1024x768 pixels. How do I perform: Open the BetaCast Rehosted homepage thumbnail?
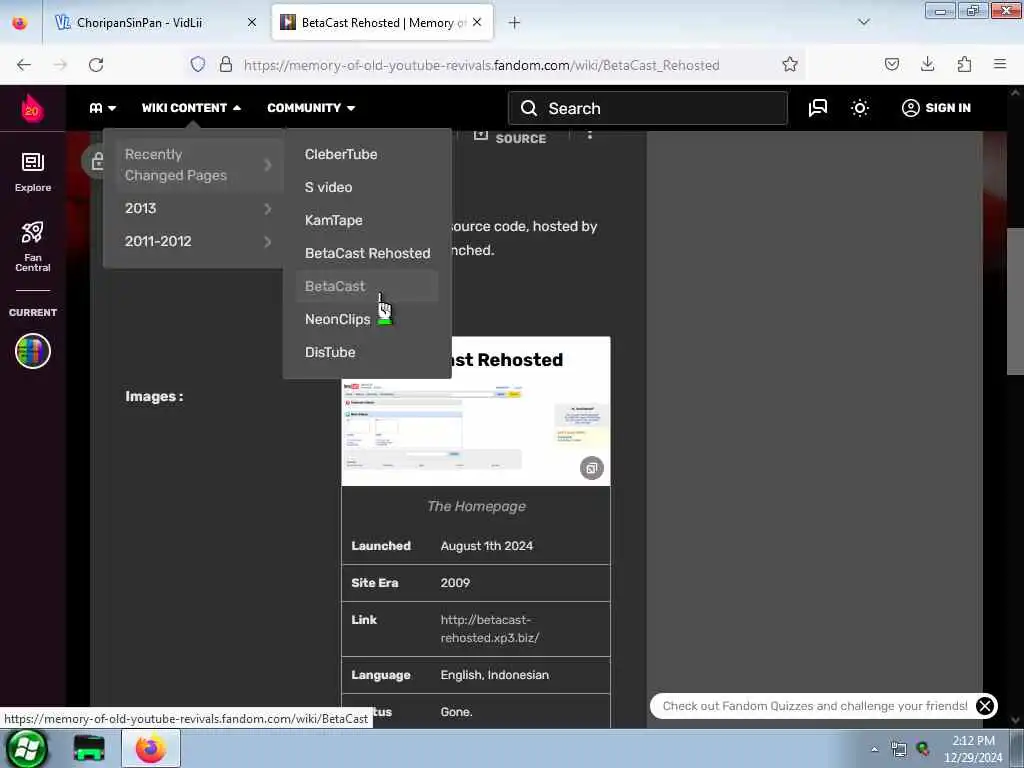tap(476, 431)
